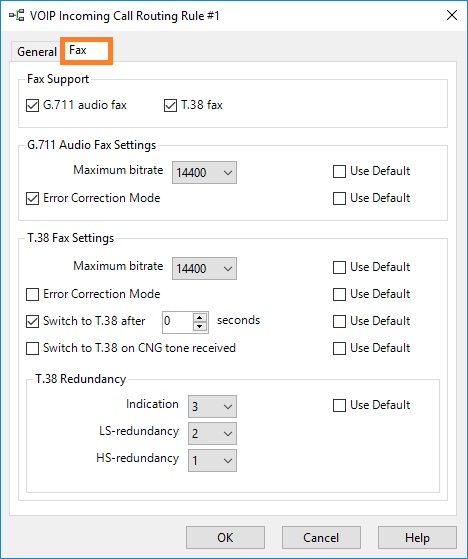
Task: Check Use Default for G.711 maximum bitrate
Action: point(339,171)
